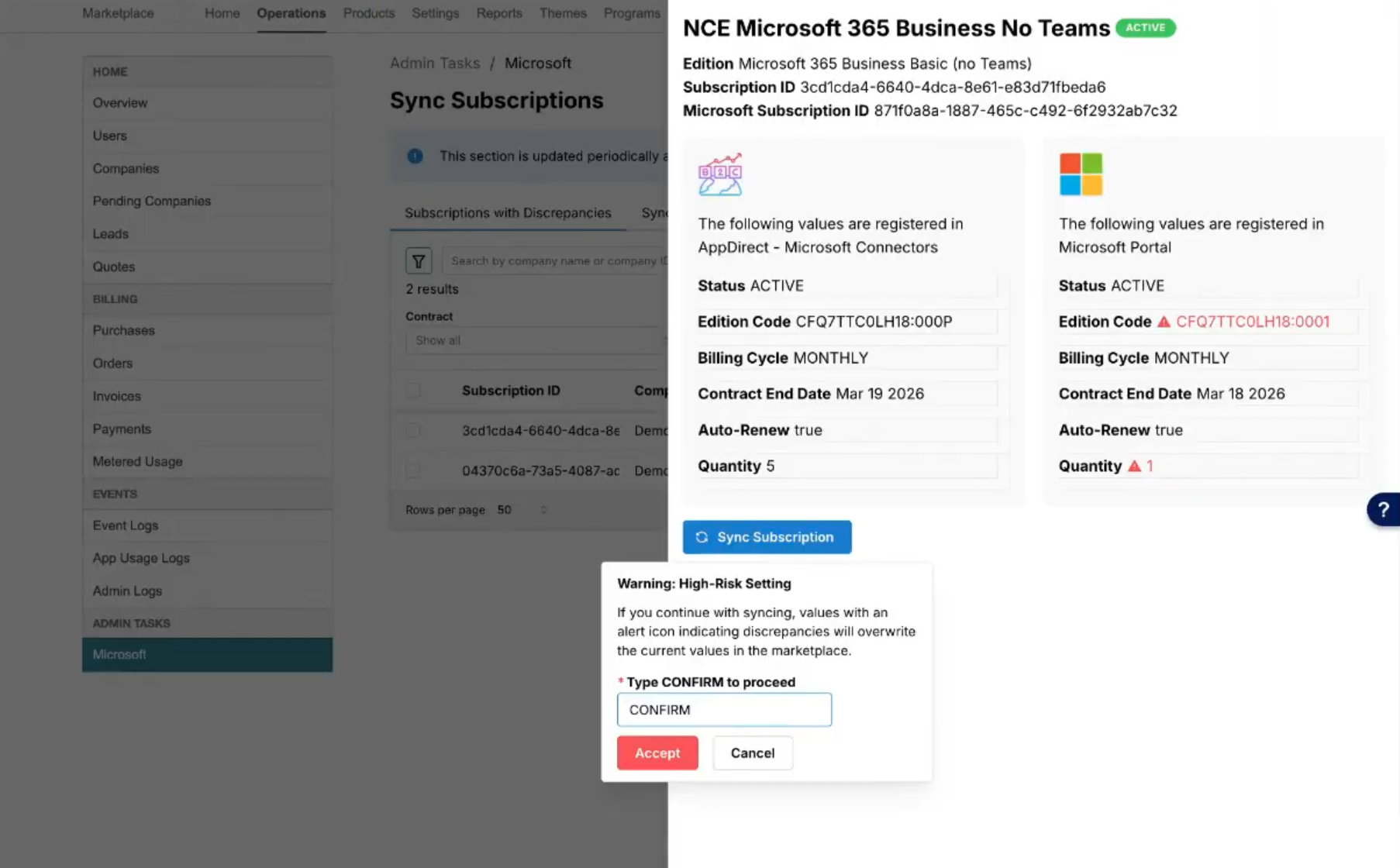Select Microsoft under Admin Tasks sidebar

[207, 655]
